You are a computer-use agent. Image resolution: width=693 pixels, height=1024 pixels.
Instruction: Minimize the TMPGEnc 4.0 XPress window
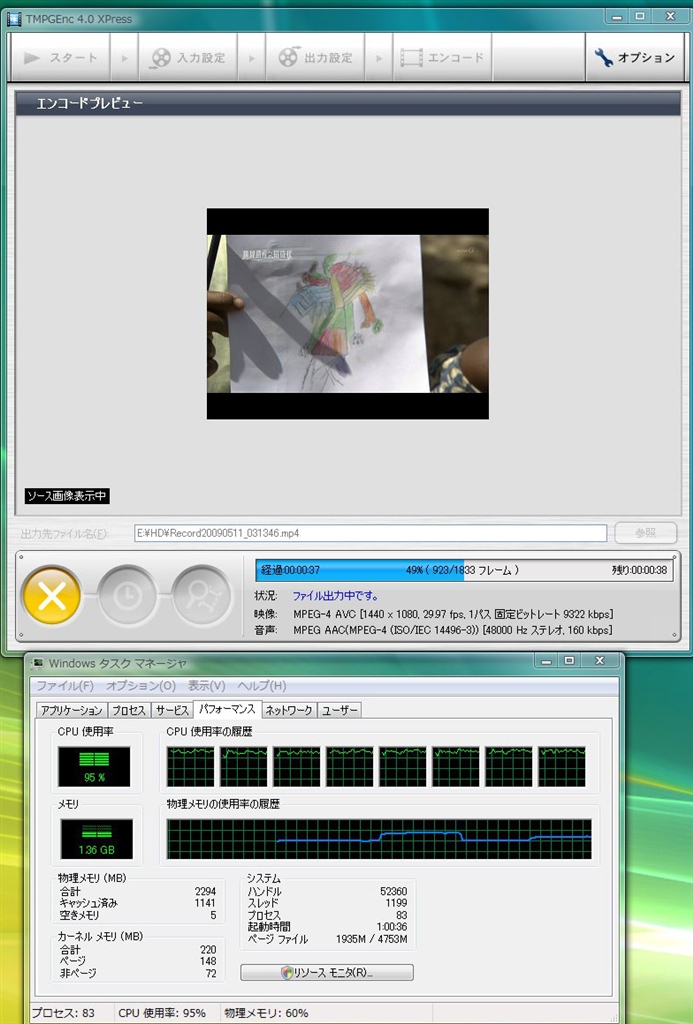(x=617, y=17)
